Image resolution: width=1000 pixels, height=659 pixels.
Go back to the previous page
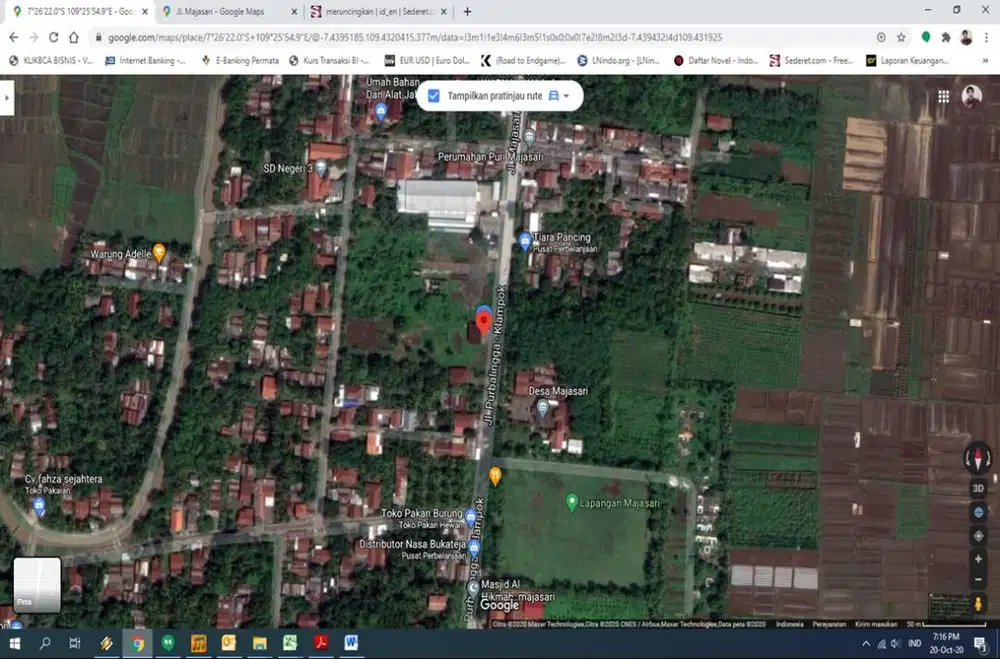tap(13, 38)
